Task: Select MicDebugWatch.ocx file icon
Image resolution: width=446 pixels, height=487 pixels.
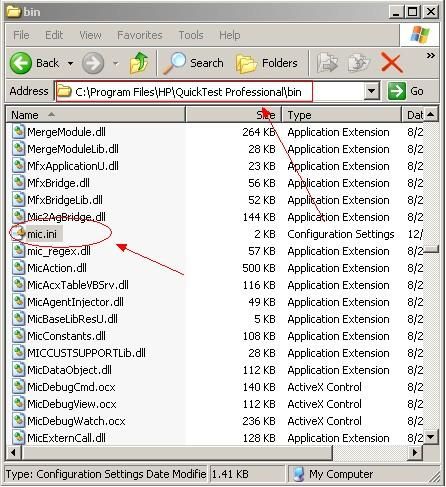Action: click(19, 421)
